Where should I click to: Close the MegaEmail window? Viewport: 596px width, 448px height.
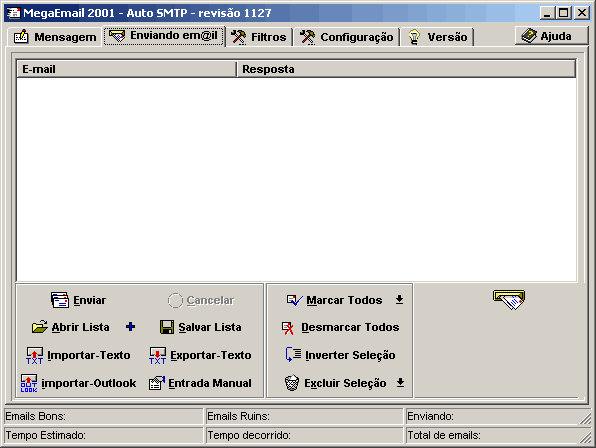(x=582, y=13)
